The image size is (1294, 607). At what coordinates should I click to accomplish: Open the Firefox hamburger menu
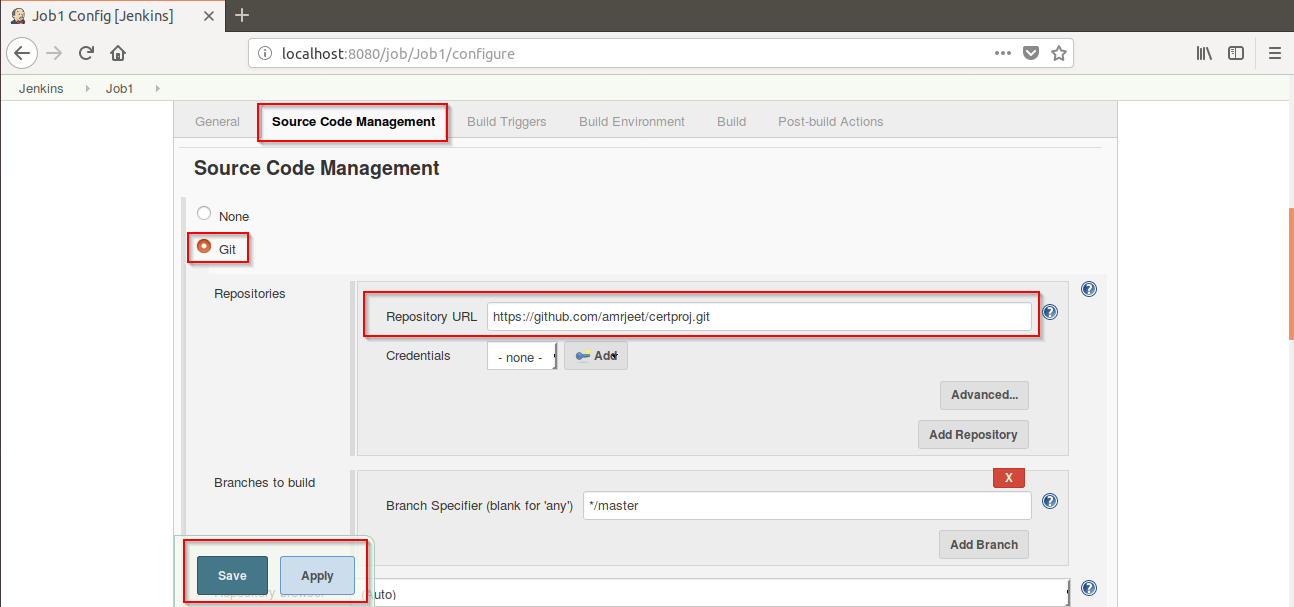(1274, 53)
